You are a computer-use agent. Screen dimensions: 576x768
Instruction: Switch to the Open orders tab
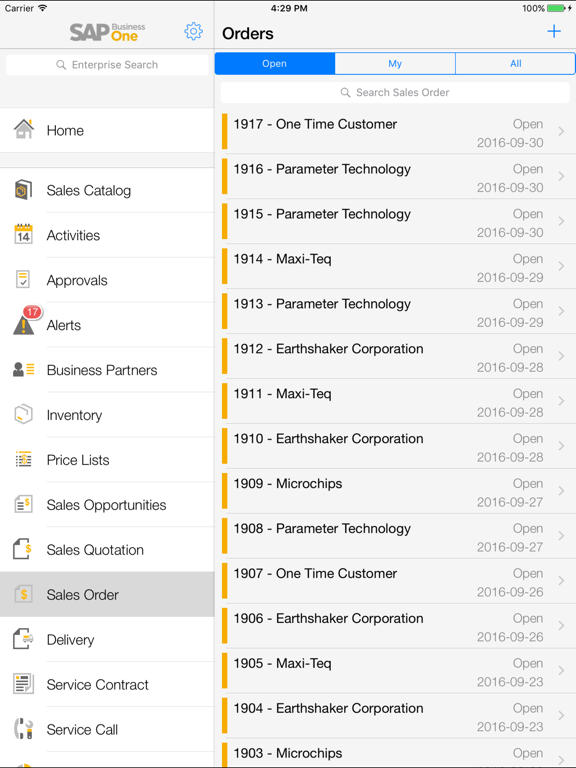[275, 64]
